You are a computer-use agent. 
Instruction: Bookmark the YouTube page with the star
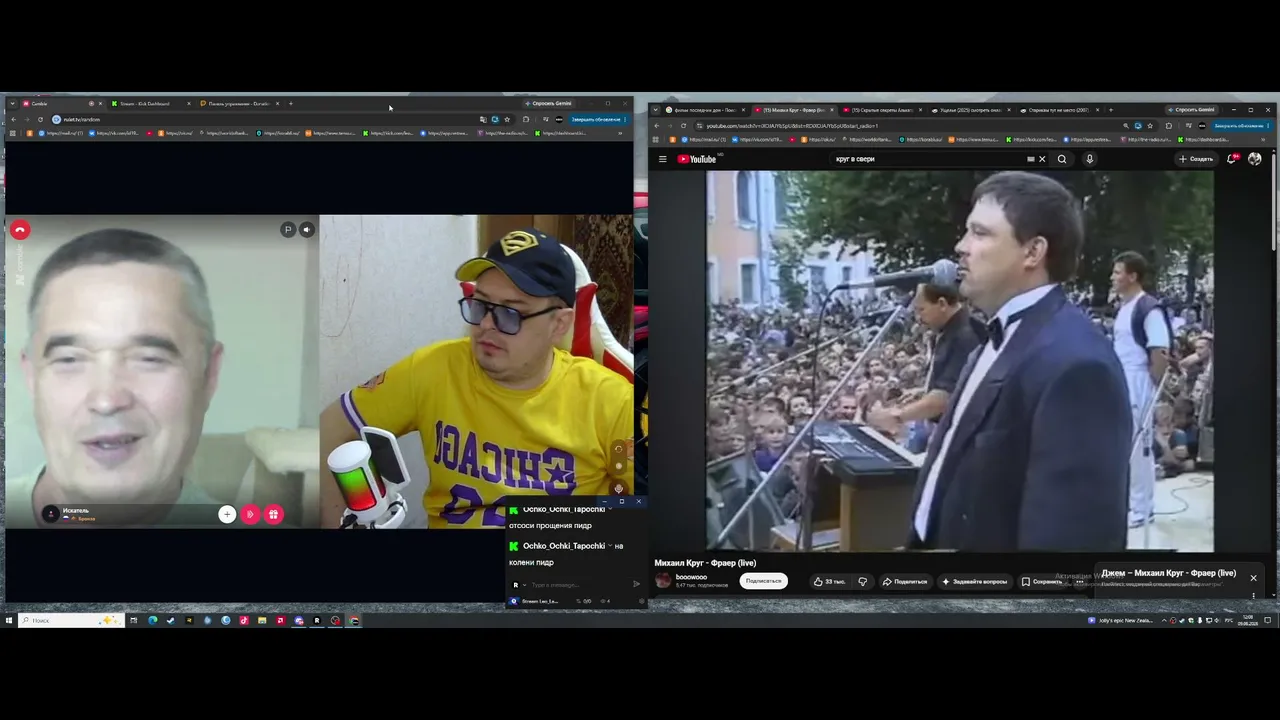tap(1150, 126)
